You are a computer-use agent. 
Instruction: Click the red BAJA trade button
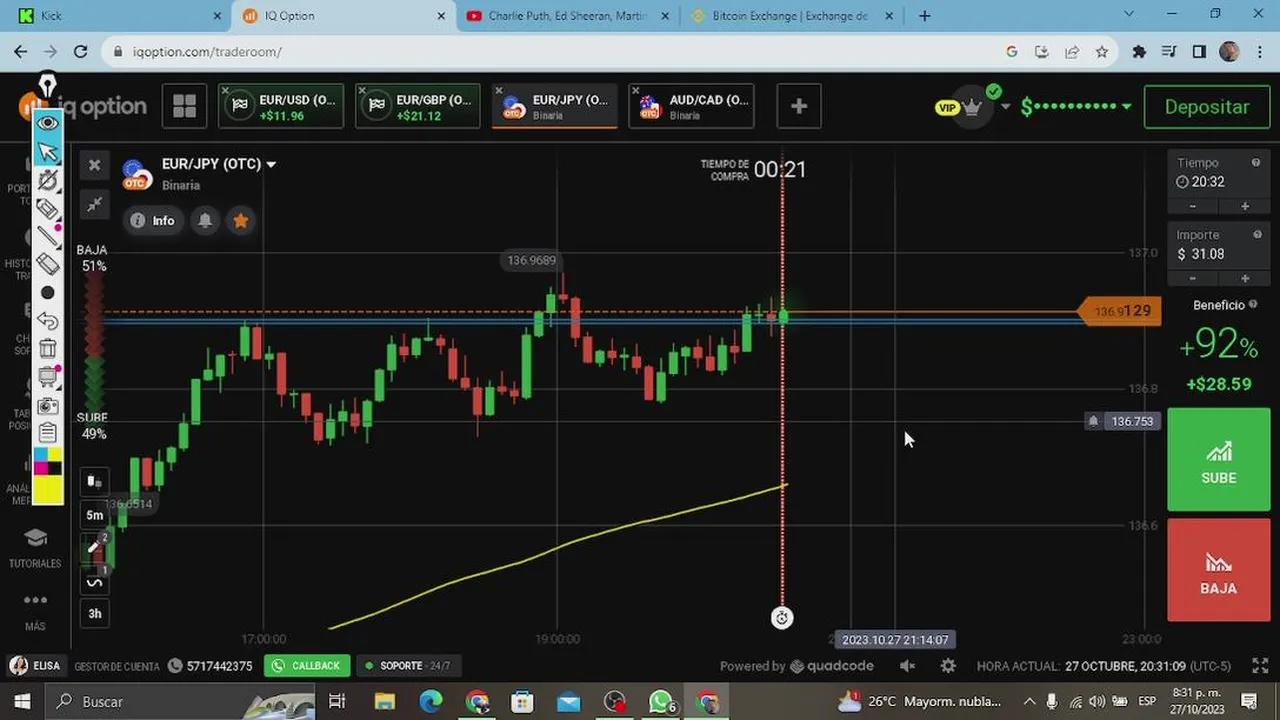(1218, 570)
